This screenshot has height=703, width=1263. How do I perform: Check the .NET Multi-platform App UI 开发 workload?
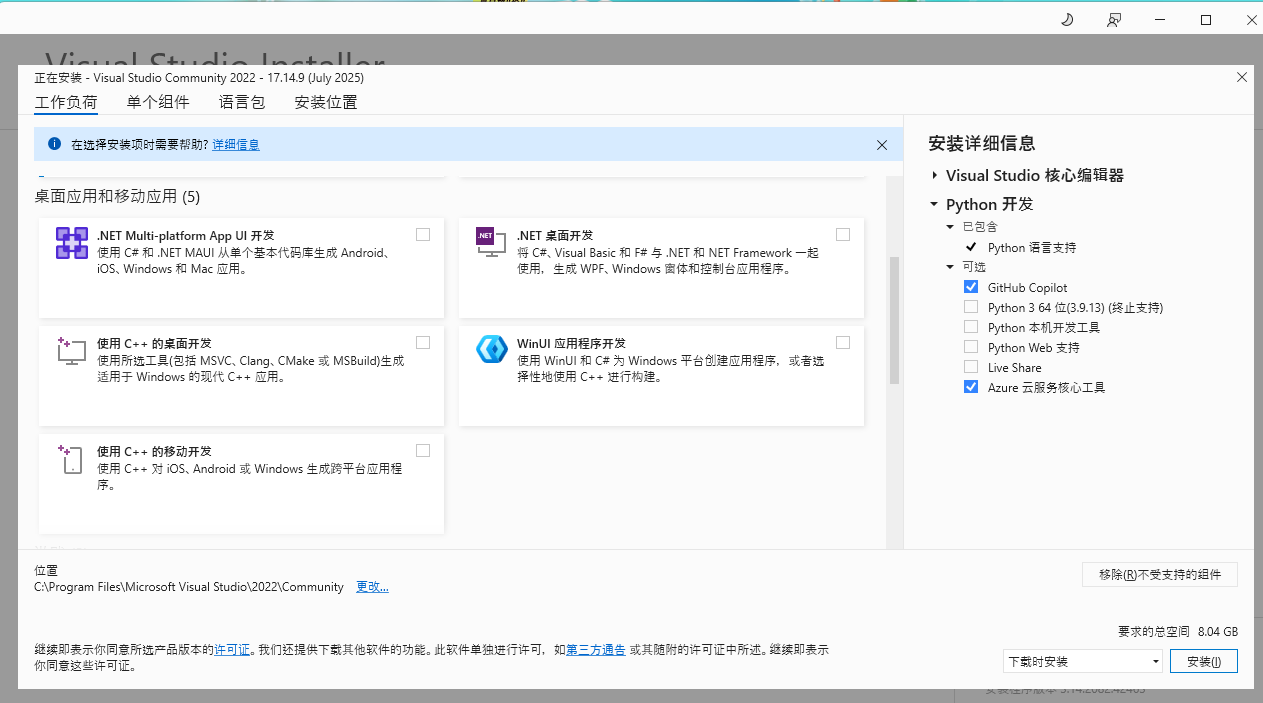coord(423,234)
